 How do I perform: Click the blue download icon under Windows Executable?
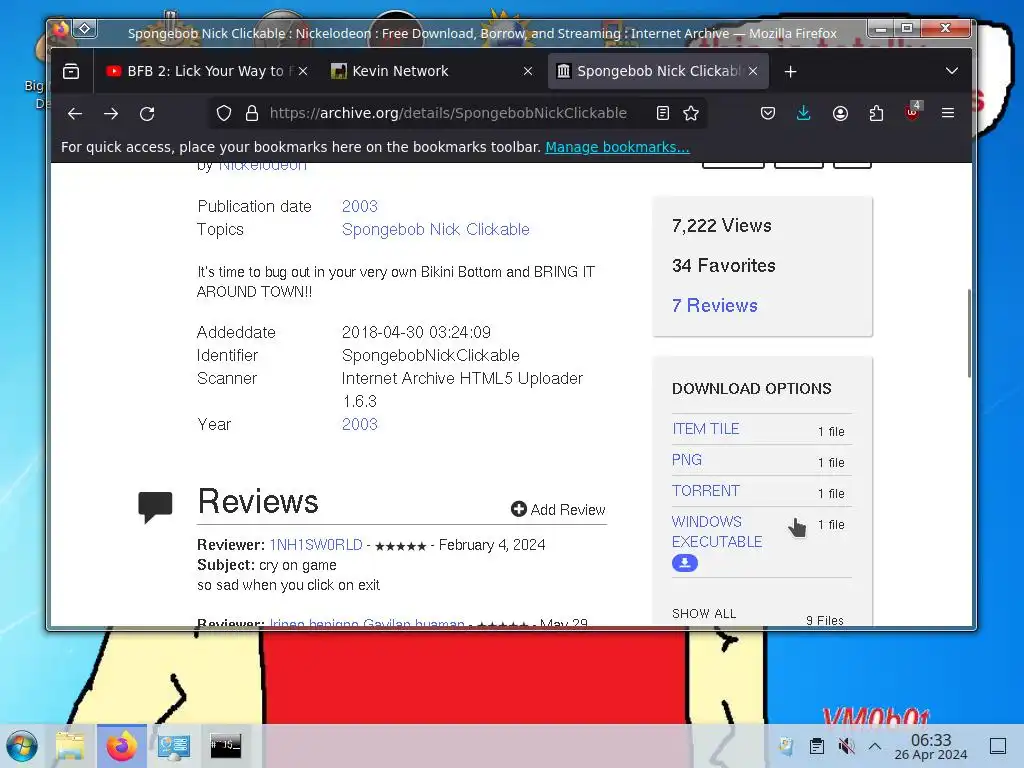pos(684,563)
